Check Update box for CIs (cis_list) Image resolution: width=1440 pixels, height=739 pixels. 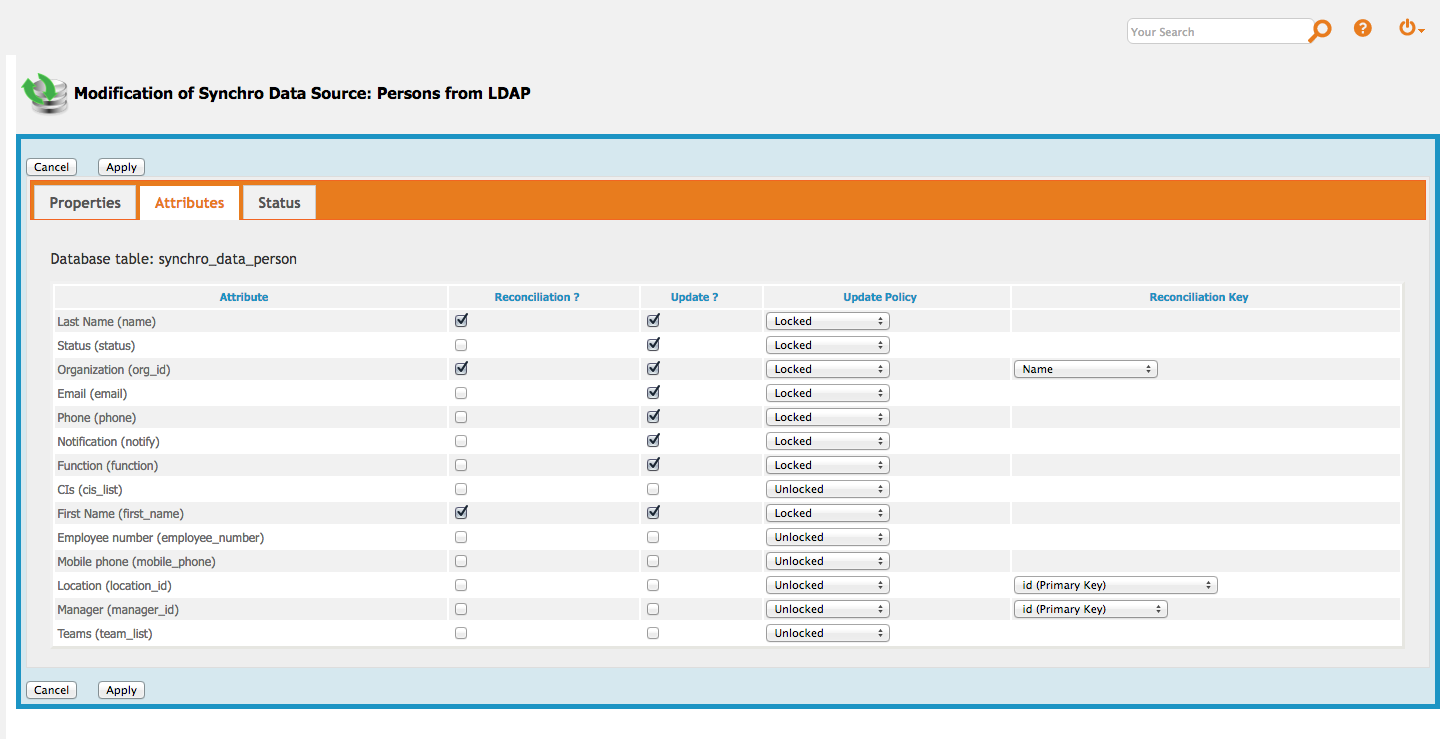pyautogui.click(x=653, y=489)
